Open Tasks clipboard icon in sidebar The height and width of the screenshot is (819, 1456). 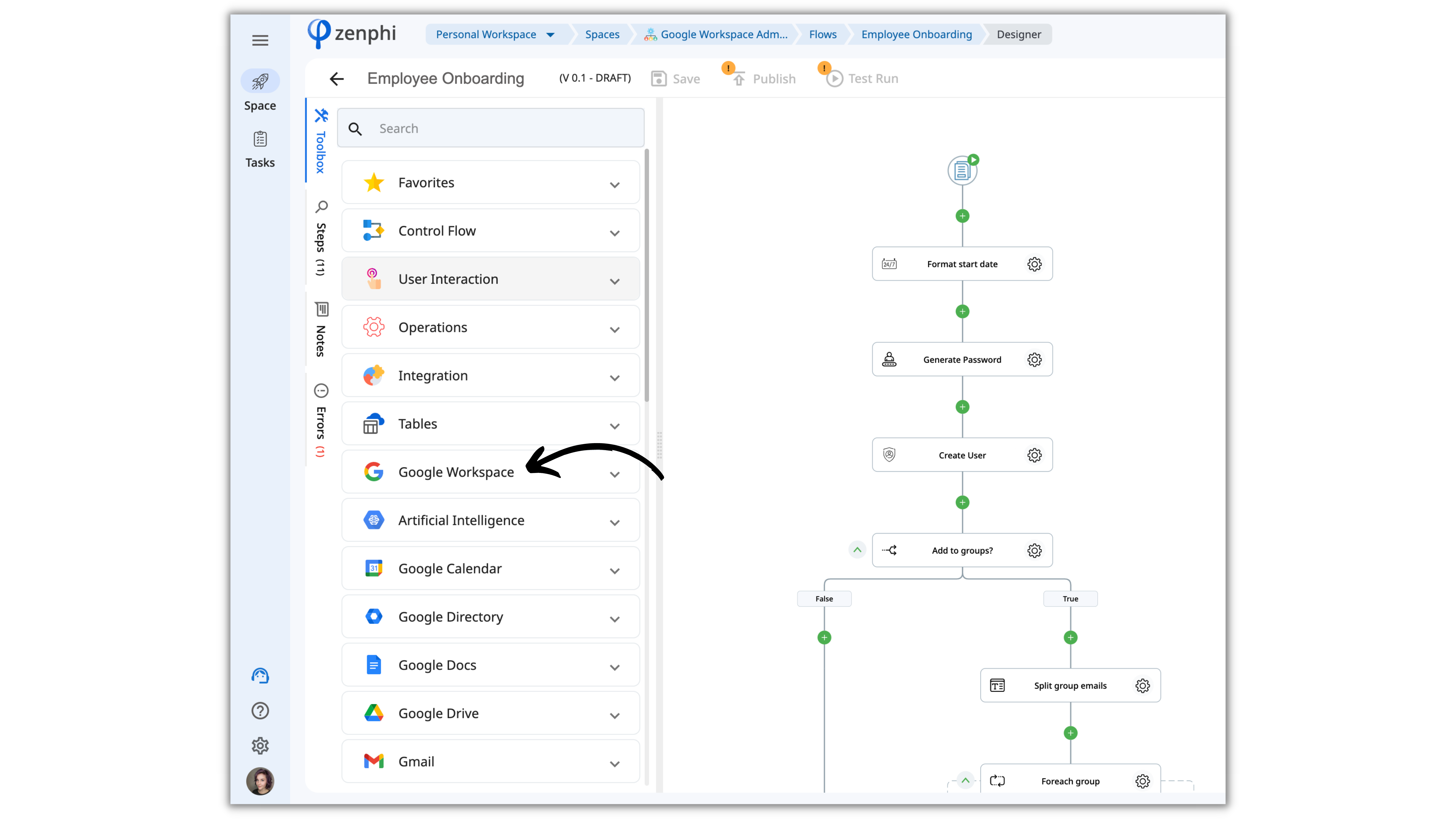point(260,139)
